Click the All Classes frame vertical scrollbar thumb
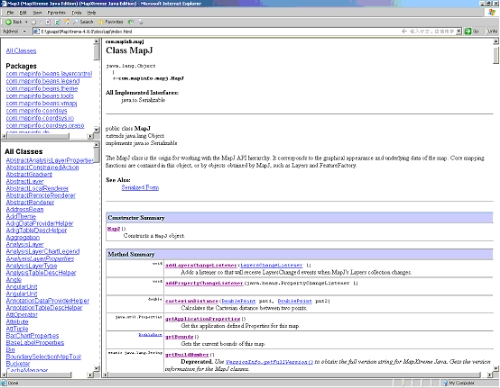 pyautogui.click(x=97, y=155)
